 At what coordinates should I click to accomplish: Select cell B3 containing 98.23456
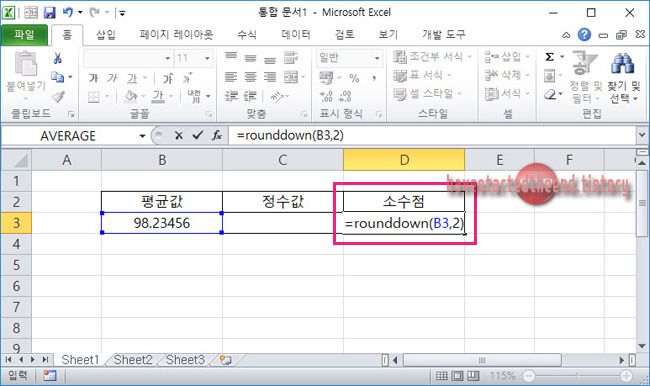point(162,223)
